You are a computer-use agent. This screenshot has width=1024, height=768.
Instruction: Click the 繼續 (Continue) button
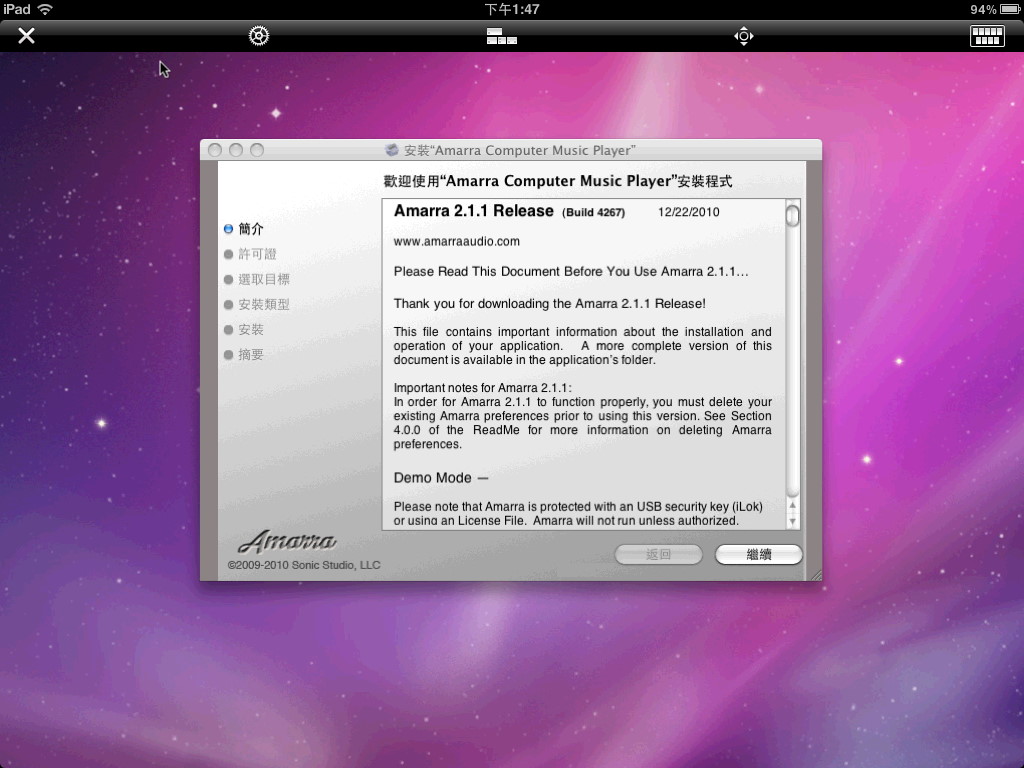coord(758,554)
